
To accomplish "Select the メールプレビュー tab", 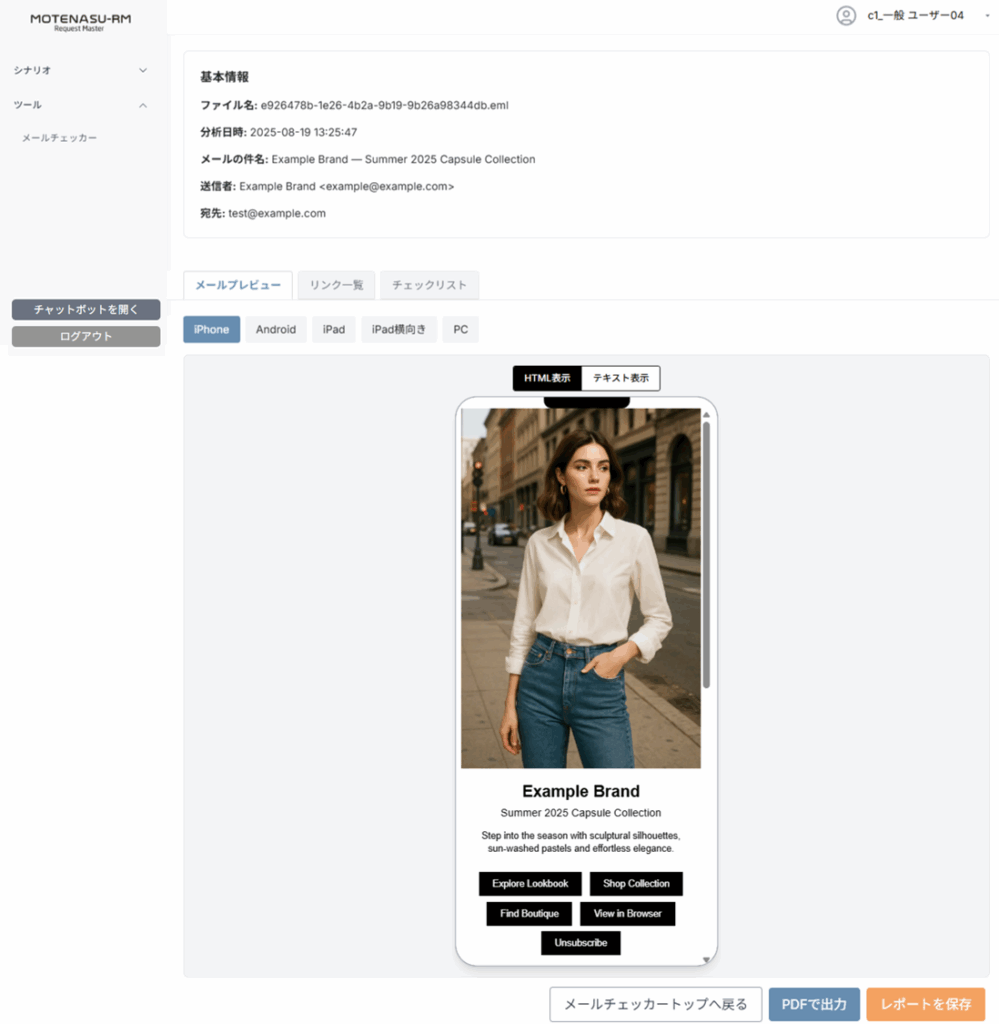I will (238, 285).
